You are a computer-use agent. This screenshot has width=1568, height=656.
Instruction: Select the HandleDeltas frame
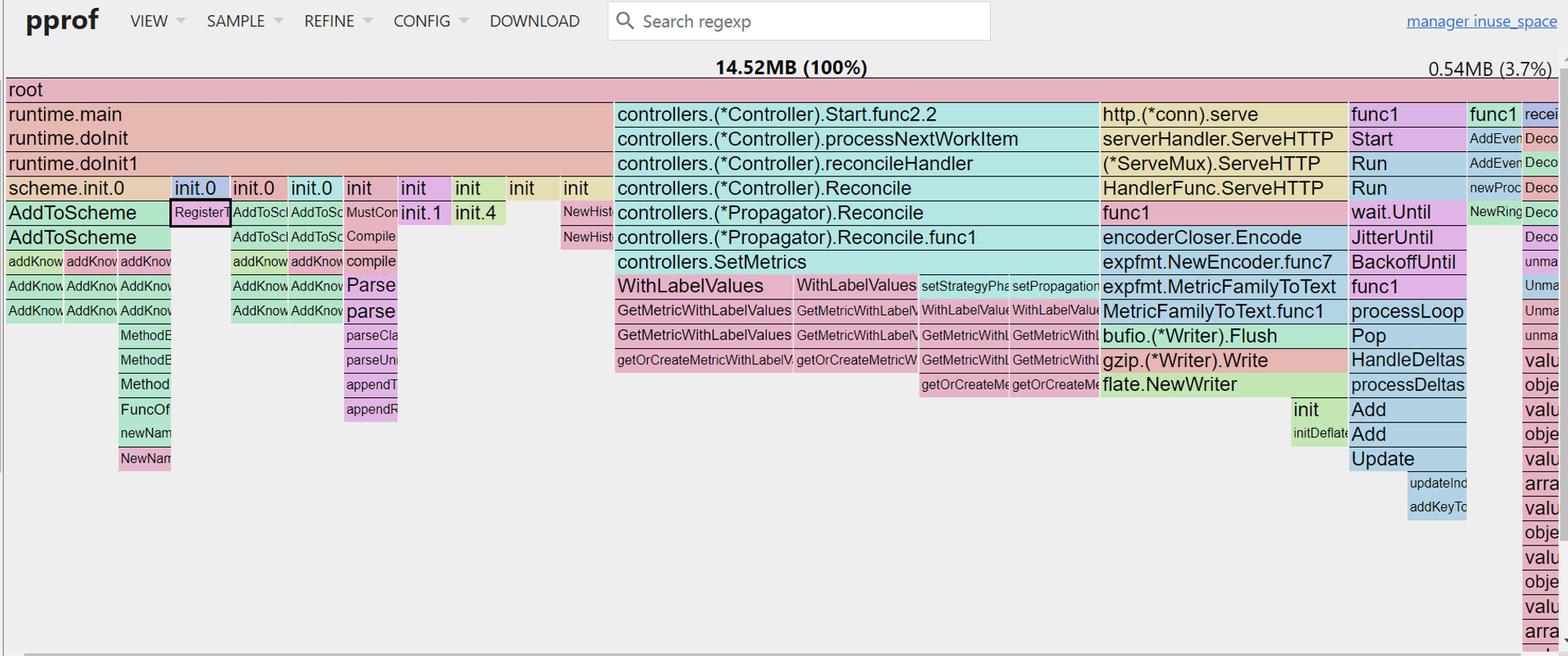tap(1408, 361)
